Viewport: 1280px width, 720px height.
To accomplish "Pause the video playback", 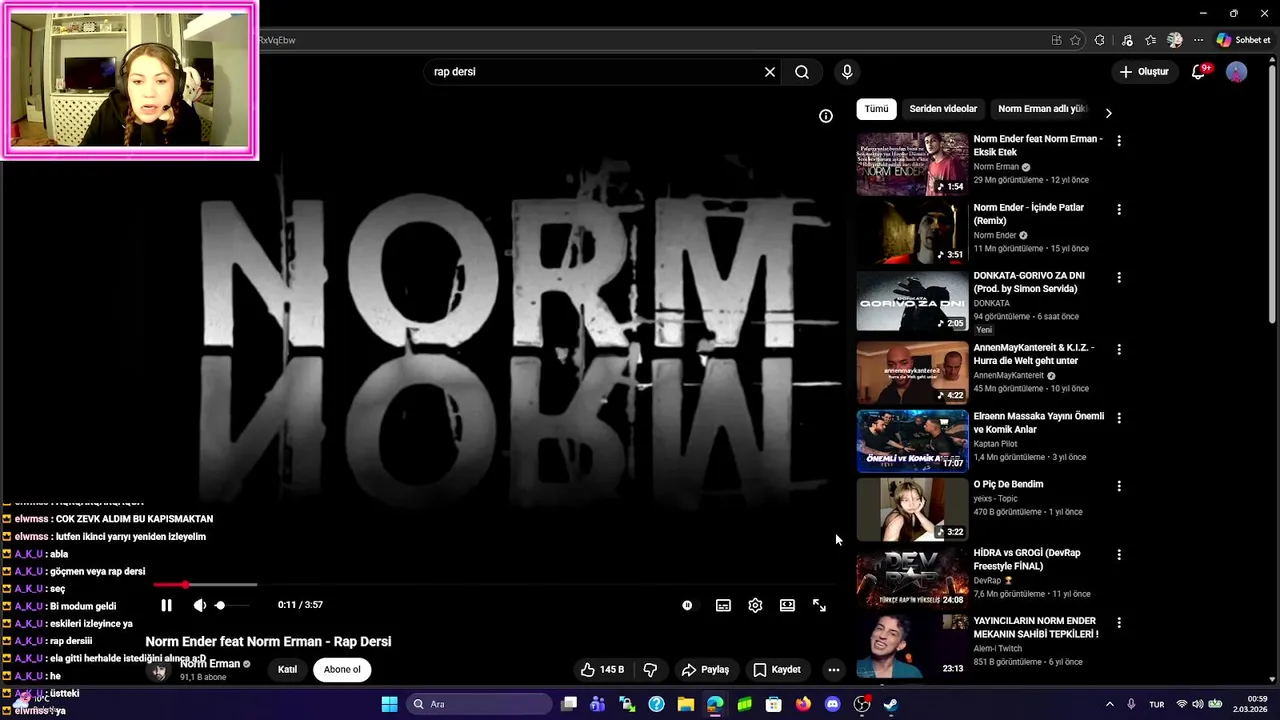I will click(x=166, y=605).
